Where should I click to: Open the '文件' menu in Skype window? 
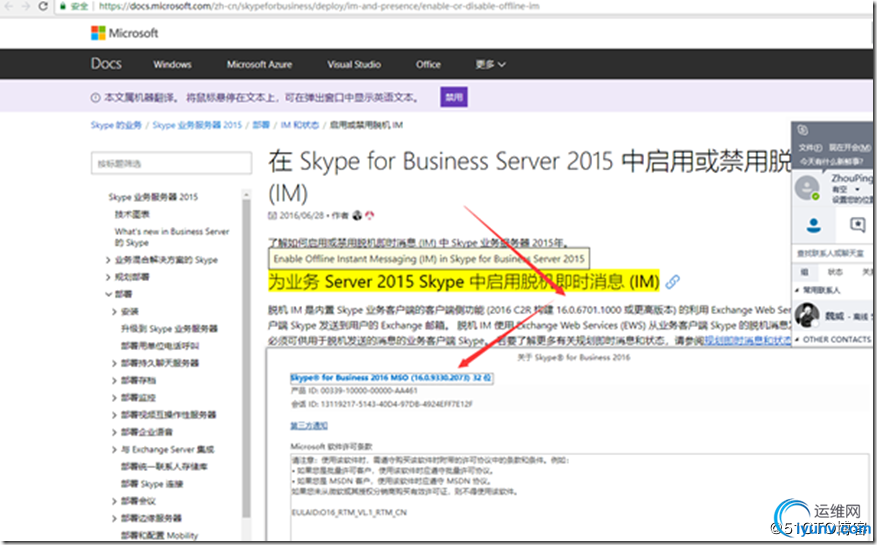tap(810, 148)
